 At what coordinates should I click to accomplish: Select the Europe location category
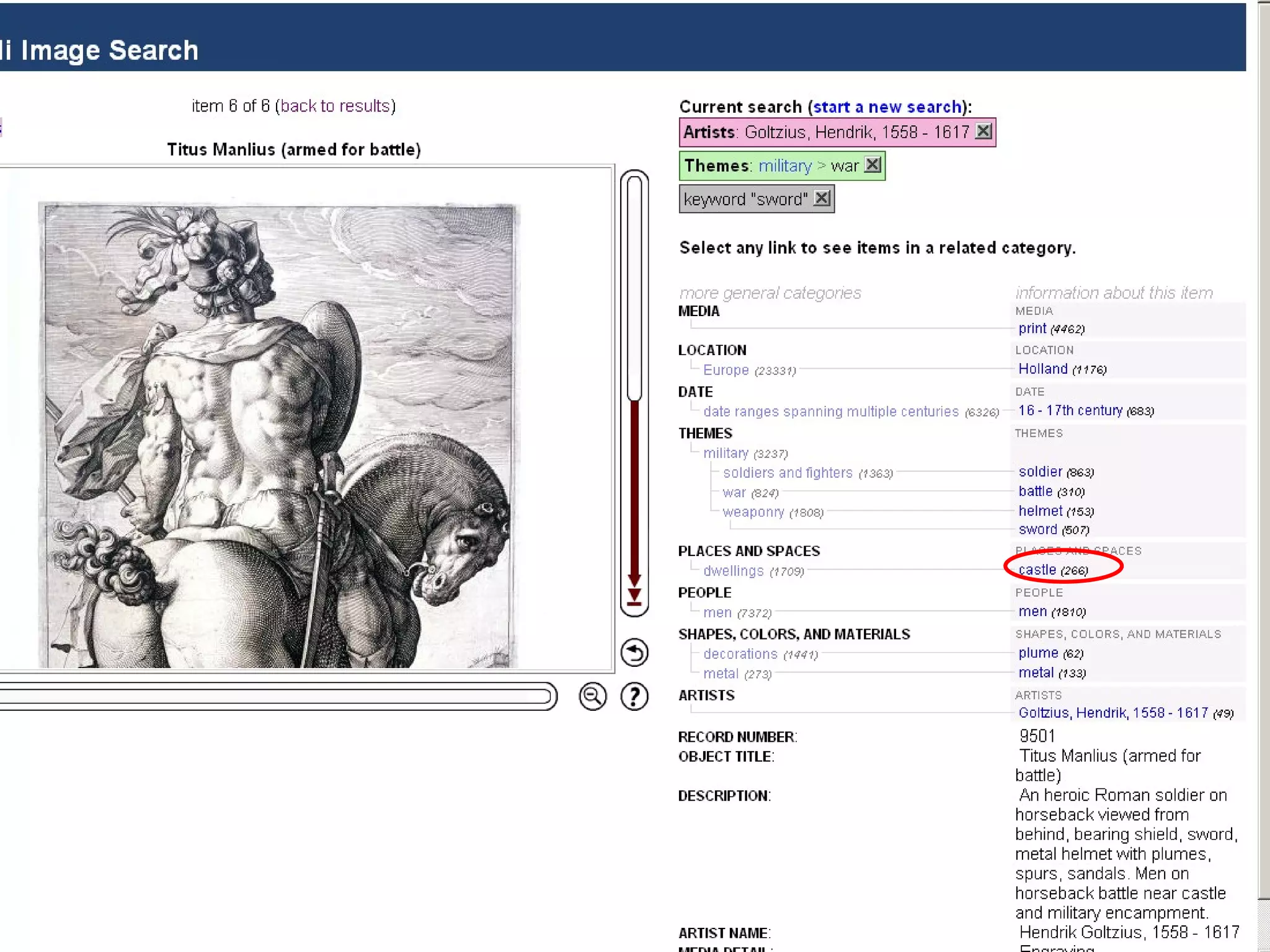coord(726,370)
